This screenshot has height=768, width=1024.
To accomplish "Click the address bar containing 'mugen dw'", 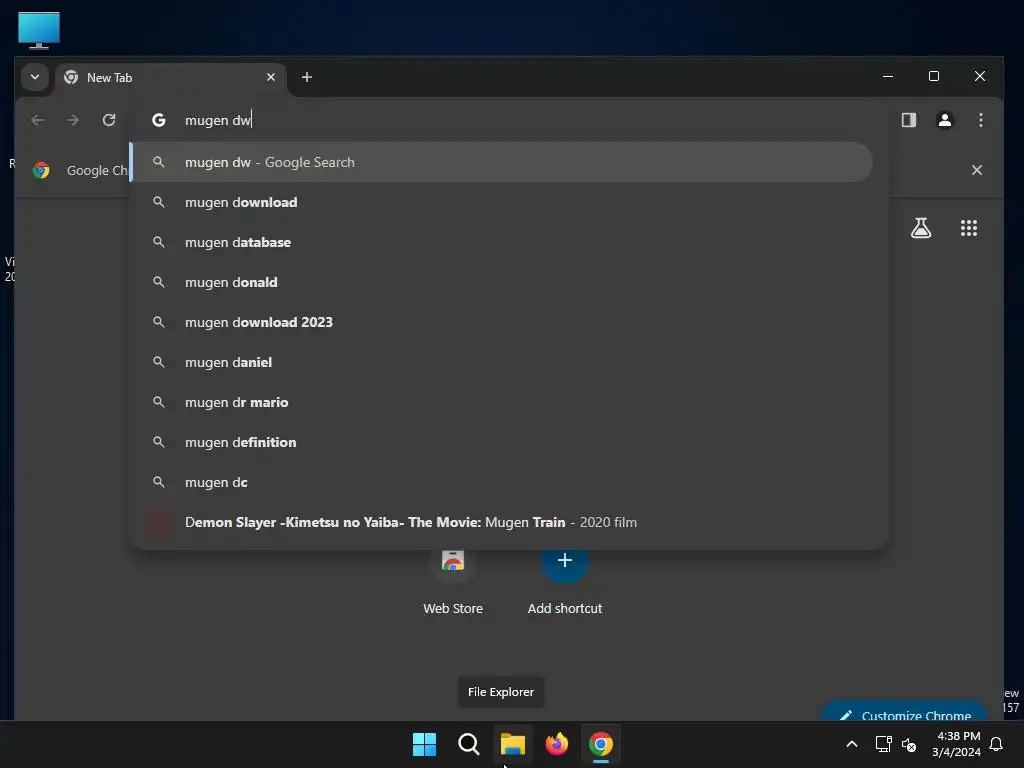I will 509,120.
